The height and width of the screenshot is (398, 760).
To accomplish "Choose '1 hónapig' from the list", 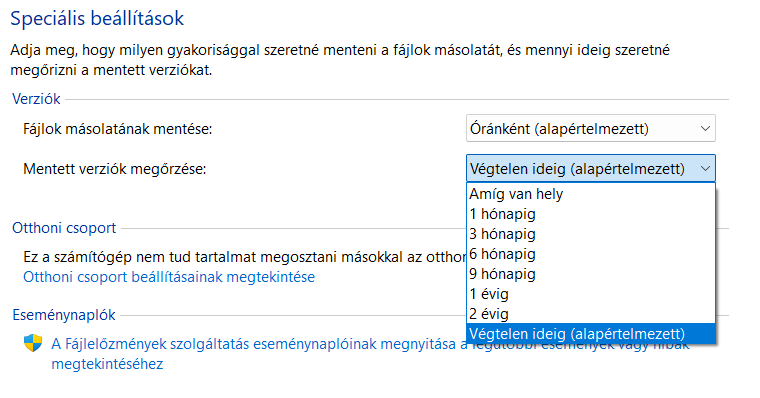I will click(590, 214).
